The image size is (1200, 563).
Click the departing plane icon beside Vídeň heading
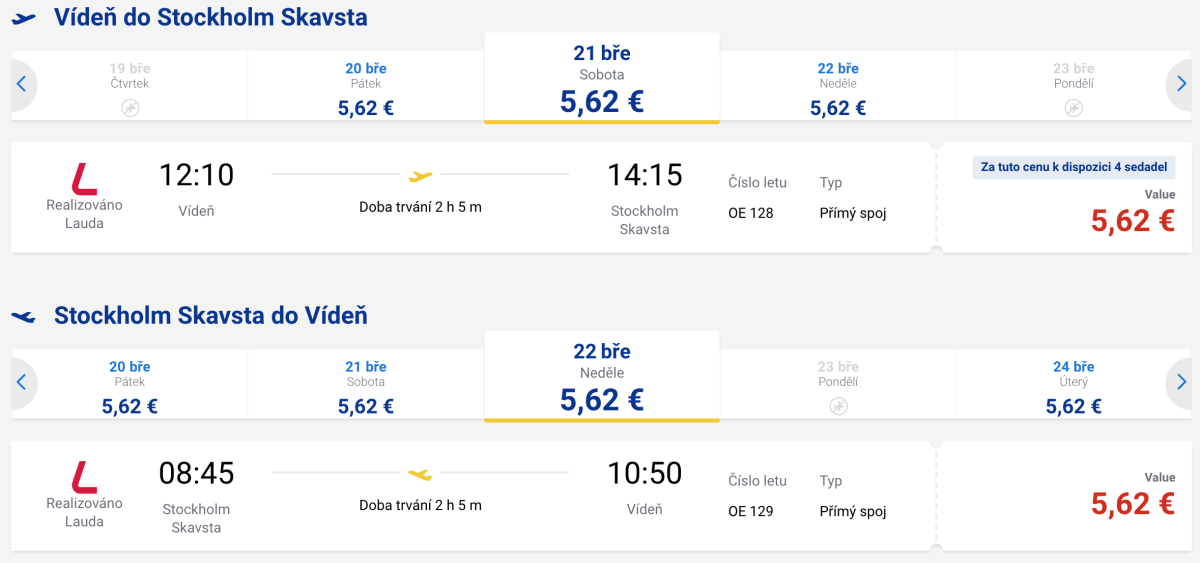point(24,18)
